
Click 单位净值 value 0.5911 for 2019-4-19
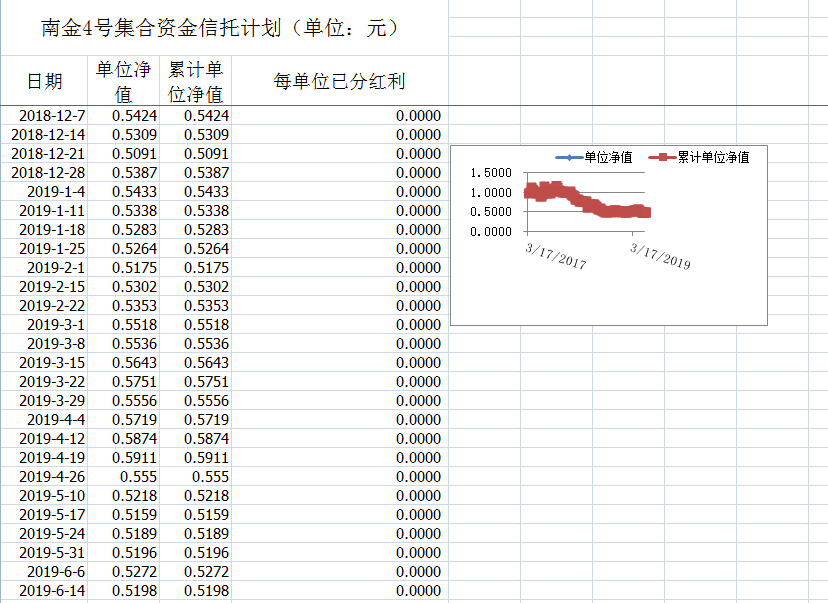pyautogui.click(x=124, y=458)
